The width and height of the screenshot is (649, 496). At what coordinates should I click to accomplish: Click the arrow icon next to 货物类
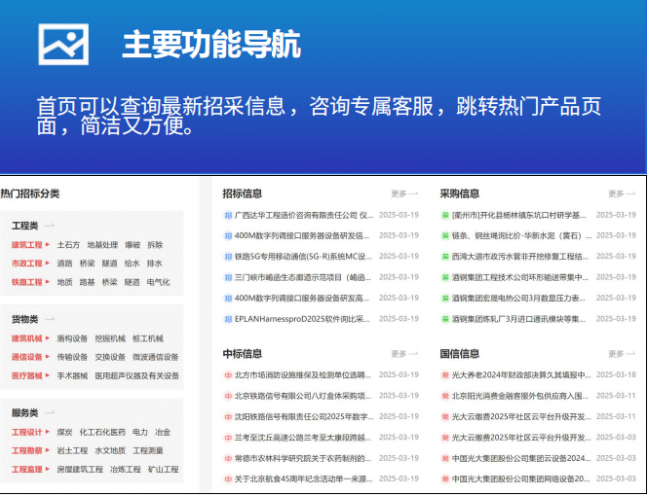(x=50, y=319)
